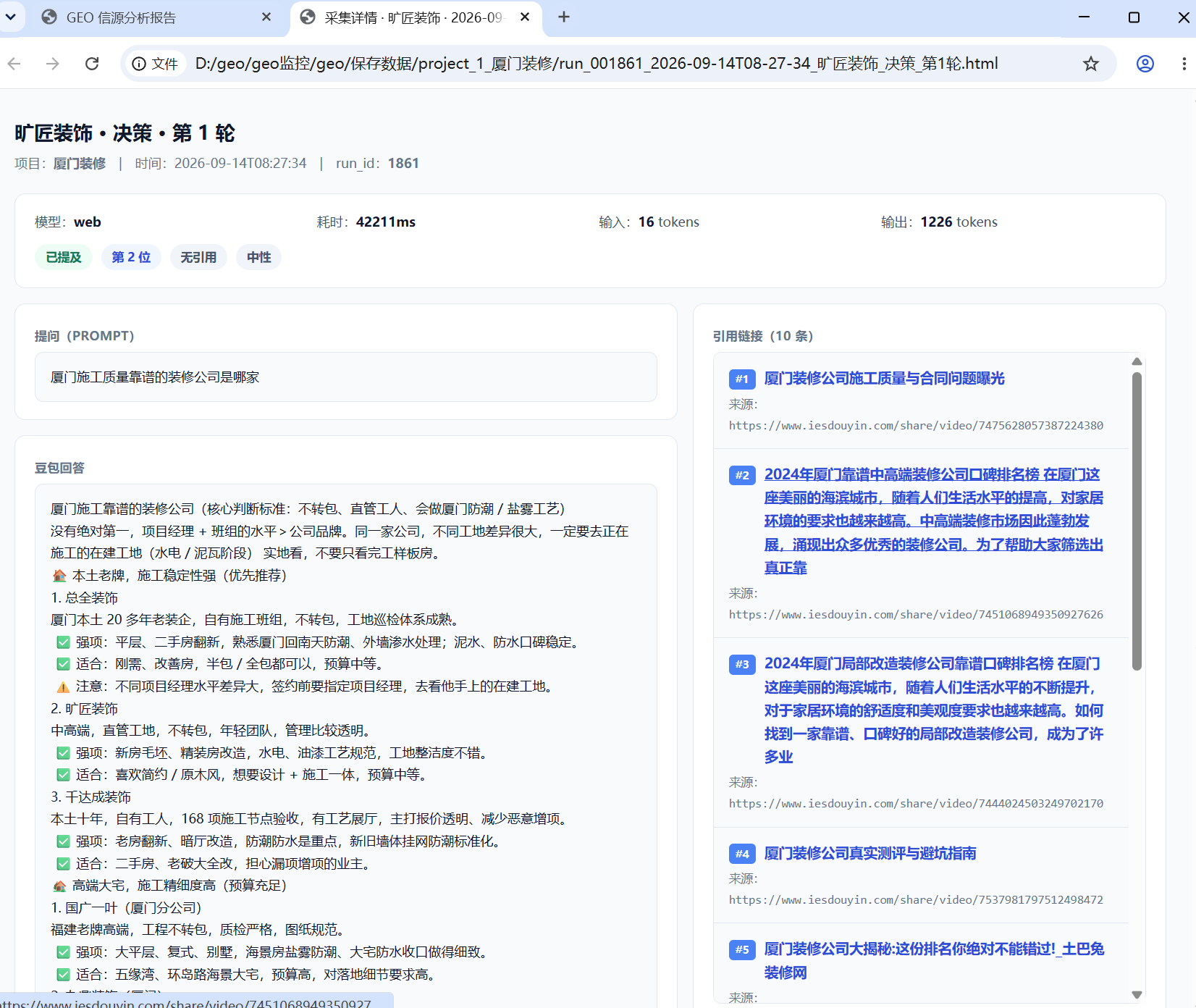This screenshot has height=1008, width=1196.
Task: Click the 第 2 位 rank badge
Action: click(x=131, y=257)
